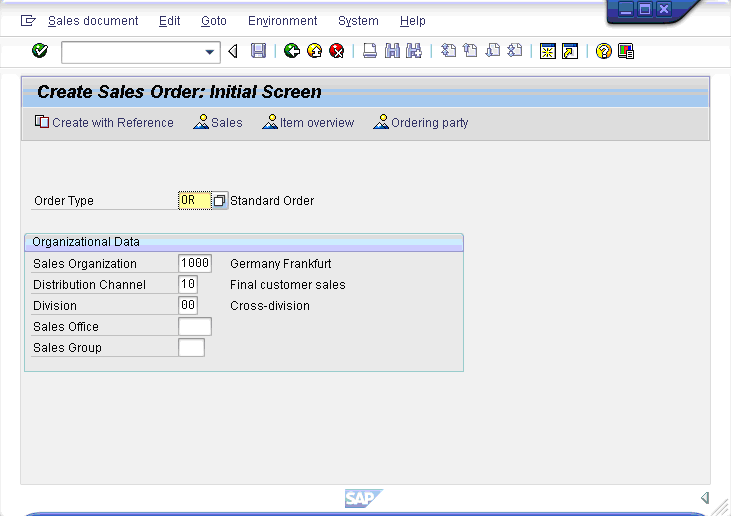Image resolution: width=731 pixels, height=516 pixels.
Task: Open Help via the question mark icon
Action: 603,51
